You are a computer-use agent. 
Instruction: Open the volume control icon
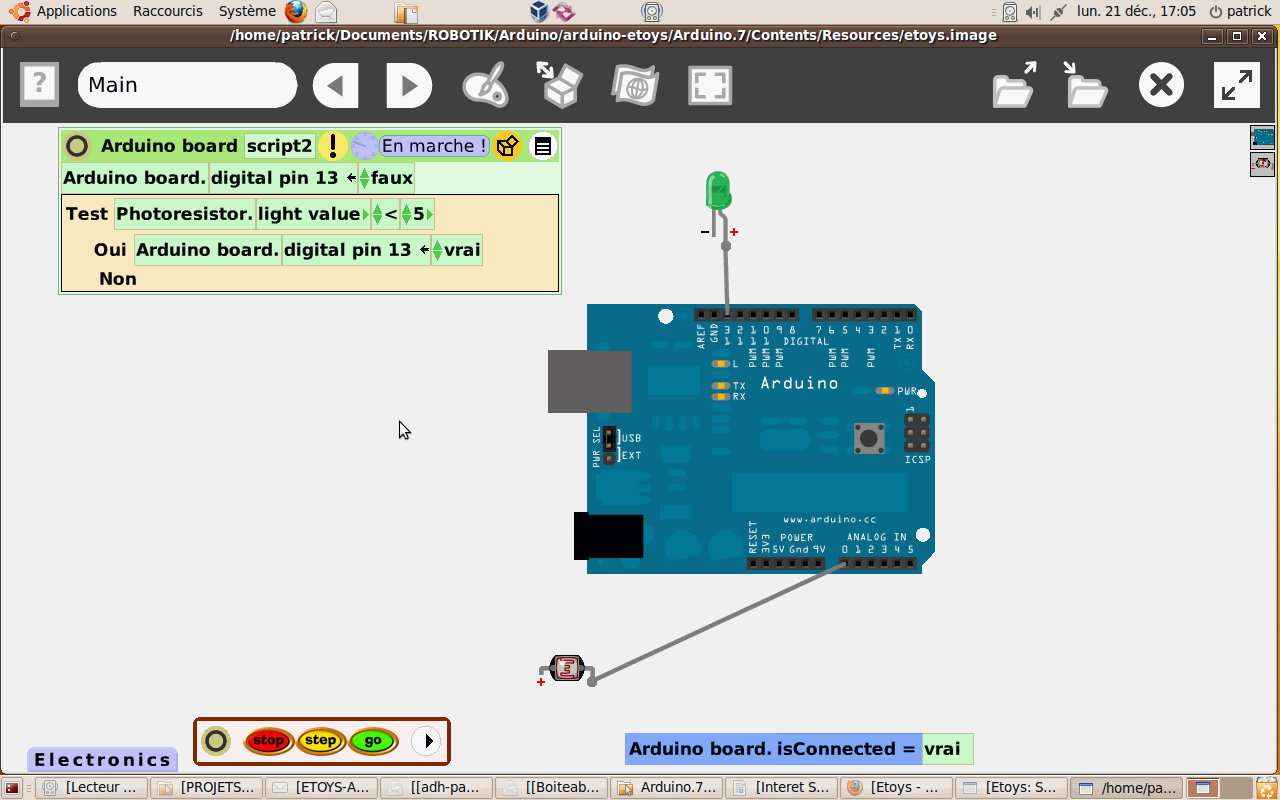coord(1034,12)
